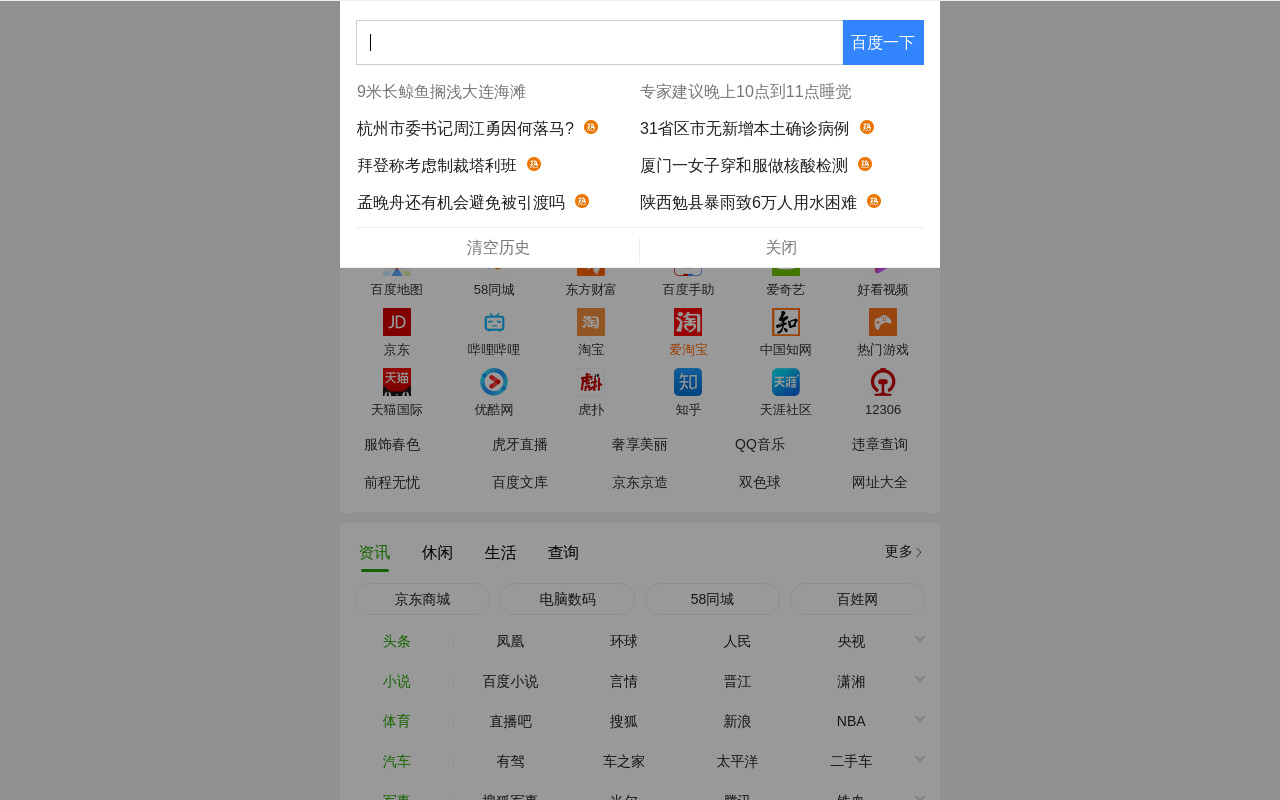1280x800 pixels.
Task: Expand the 体育 row chevron
Action: [920, 718]
